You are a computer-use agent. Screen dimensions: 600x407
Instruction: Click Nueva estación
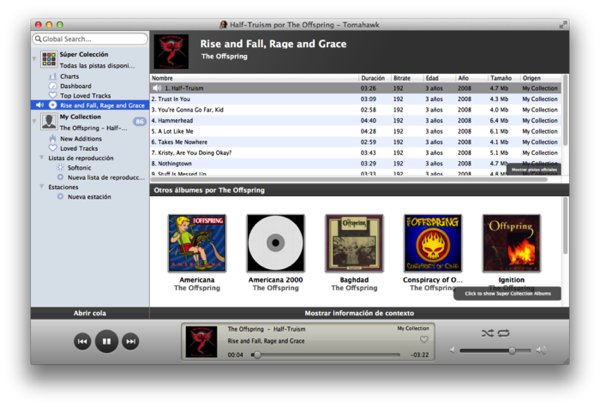pos(89,197)
